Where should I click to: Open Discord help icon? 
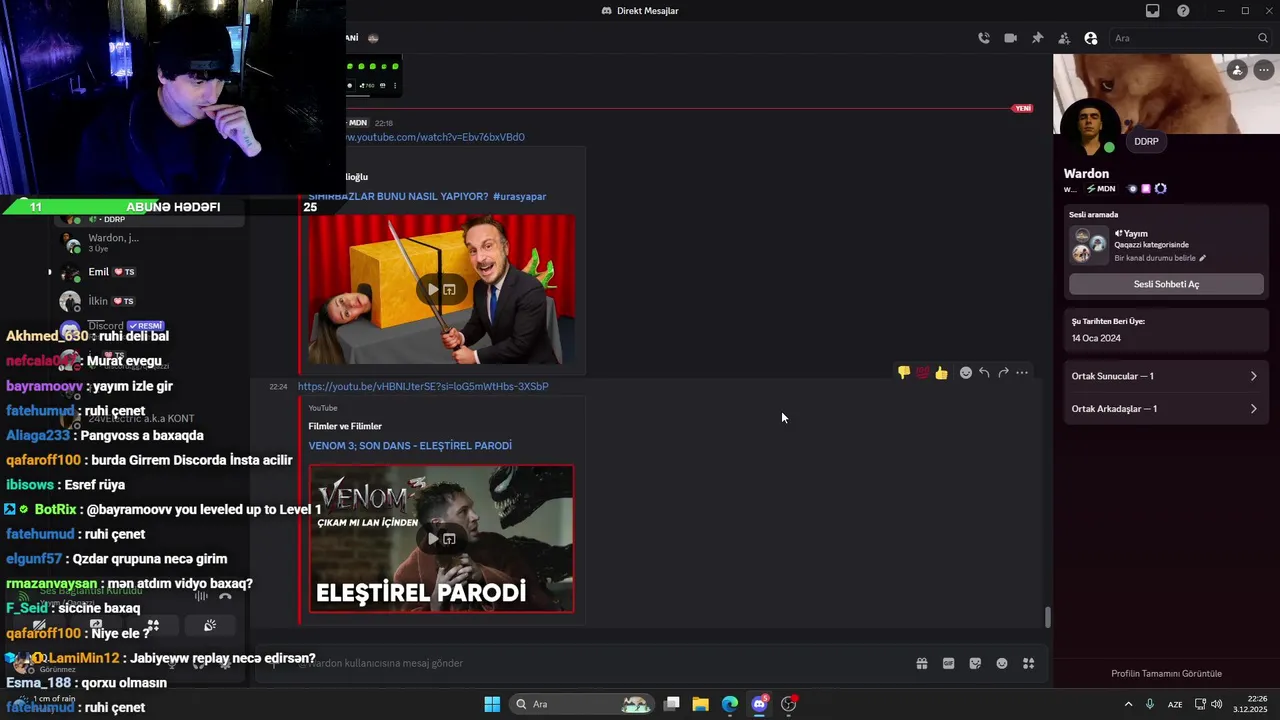click(x=1184, y=11)
